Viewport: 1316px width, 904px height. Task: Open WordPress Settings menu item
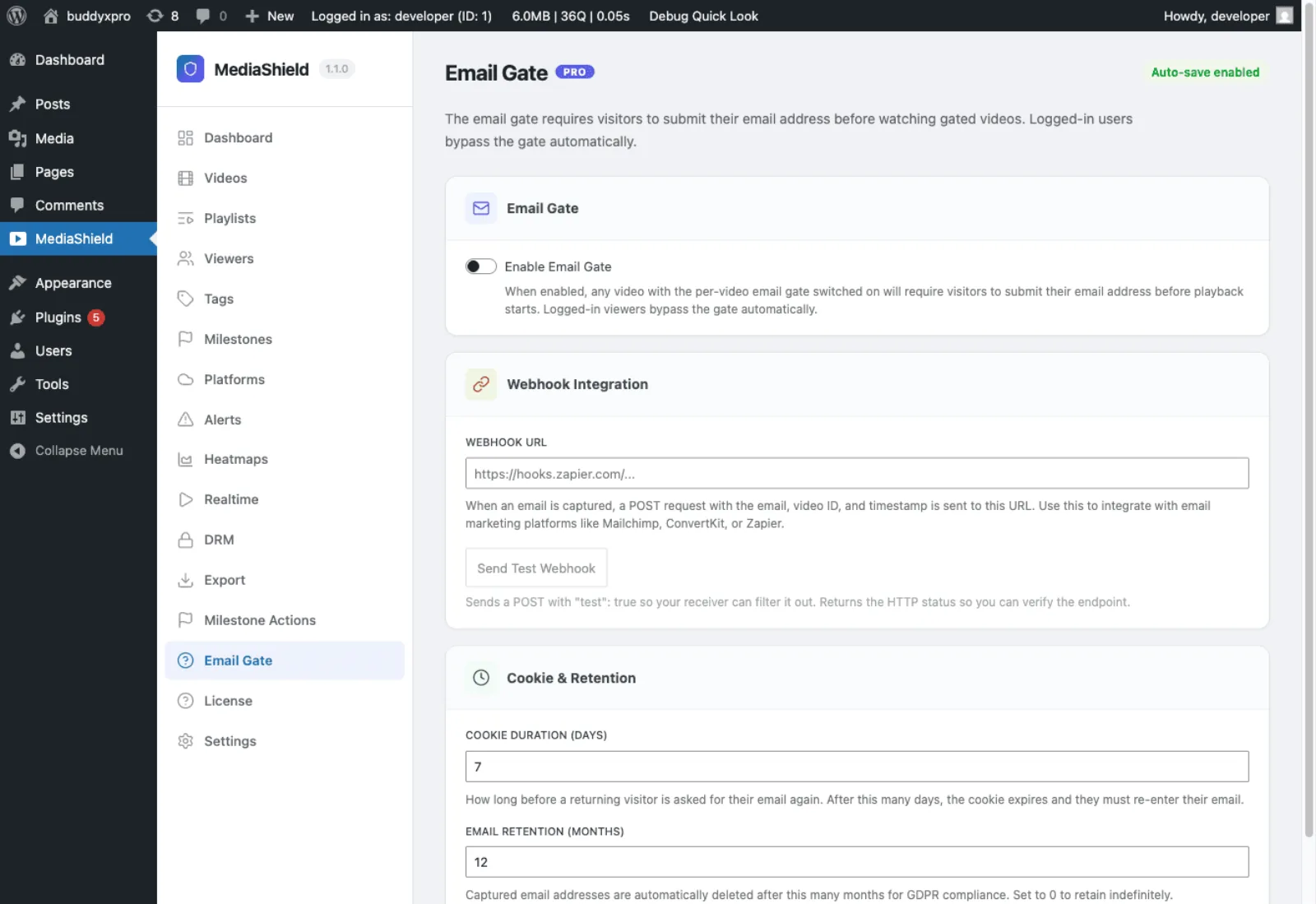pyautogui.click(x=78, y=418)
